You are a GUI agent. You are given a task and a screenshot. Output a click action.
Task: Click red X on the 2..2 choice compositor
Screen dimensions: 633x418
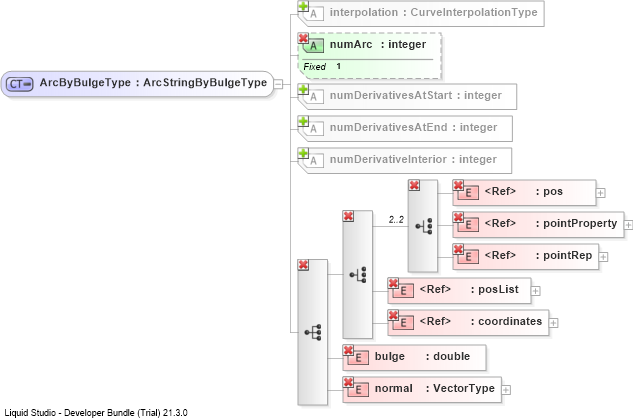[414, 185]
